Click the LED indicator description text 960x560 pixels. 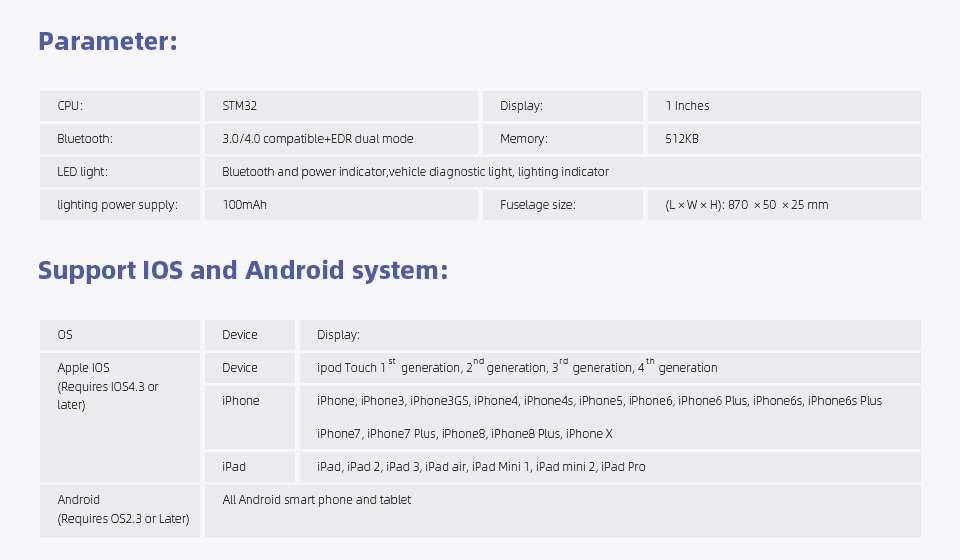click(x=415, y=172)
